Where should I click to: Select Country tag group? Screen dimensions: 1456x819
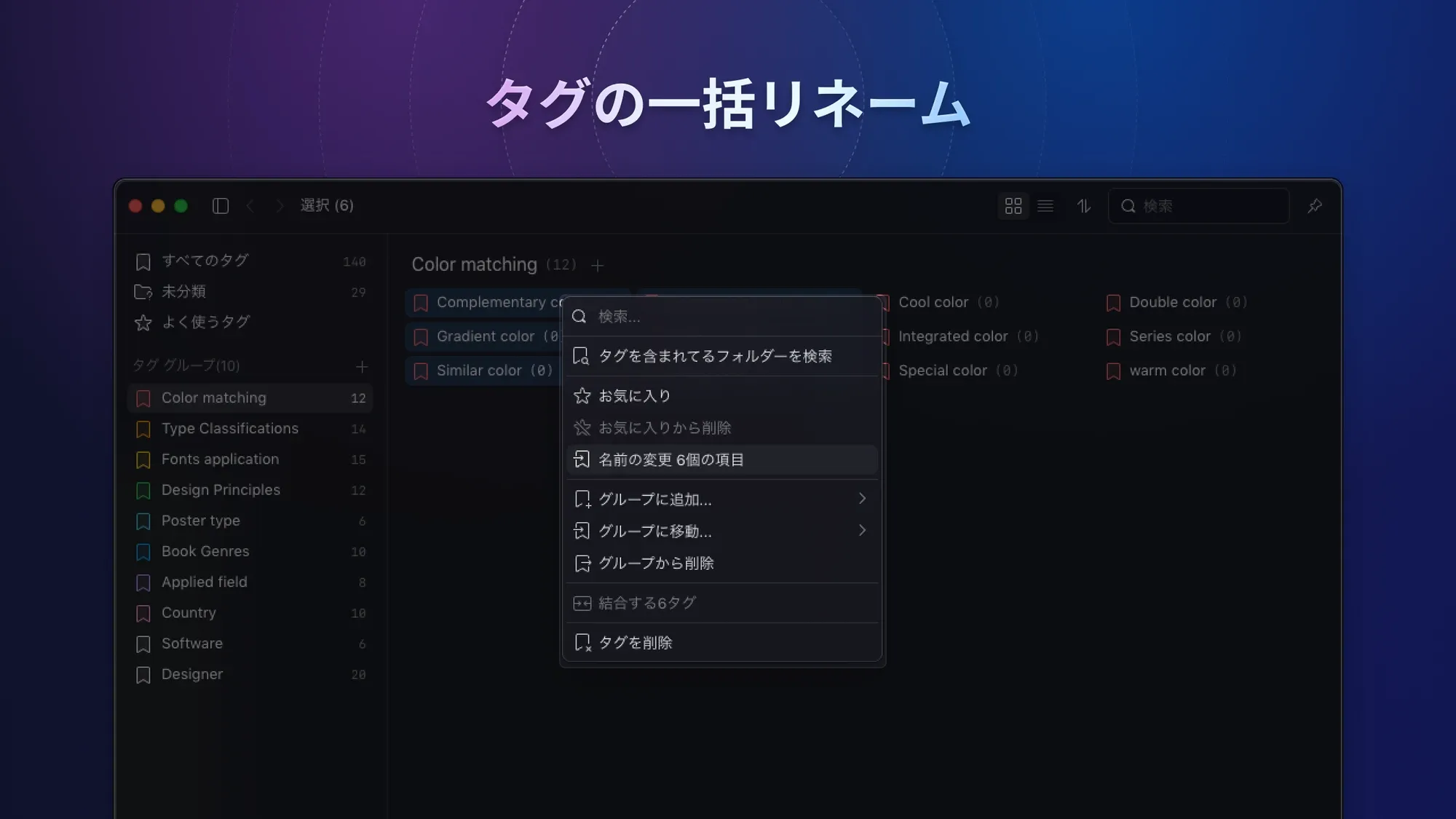click(x=250, y=613)
